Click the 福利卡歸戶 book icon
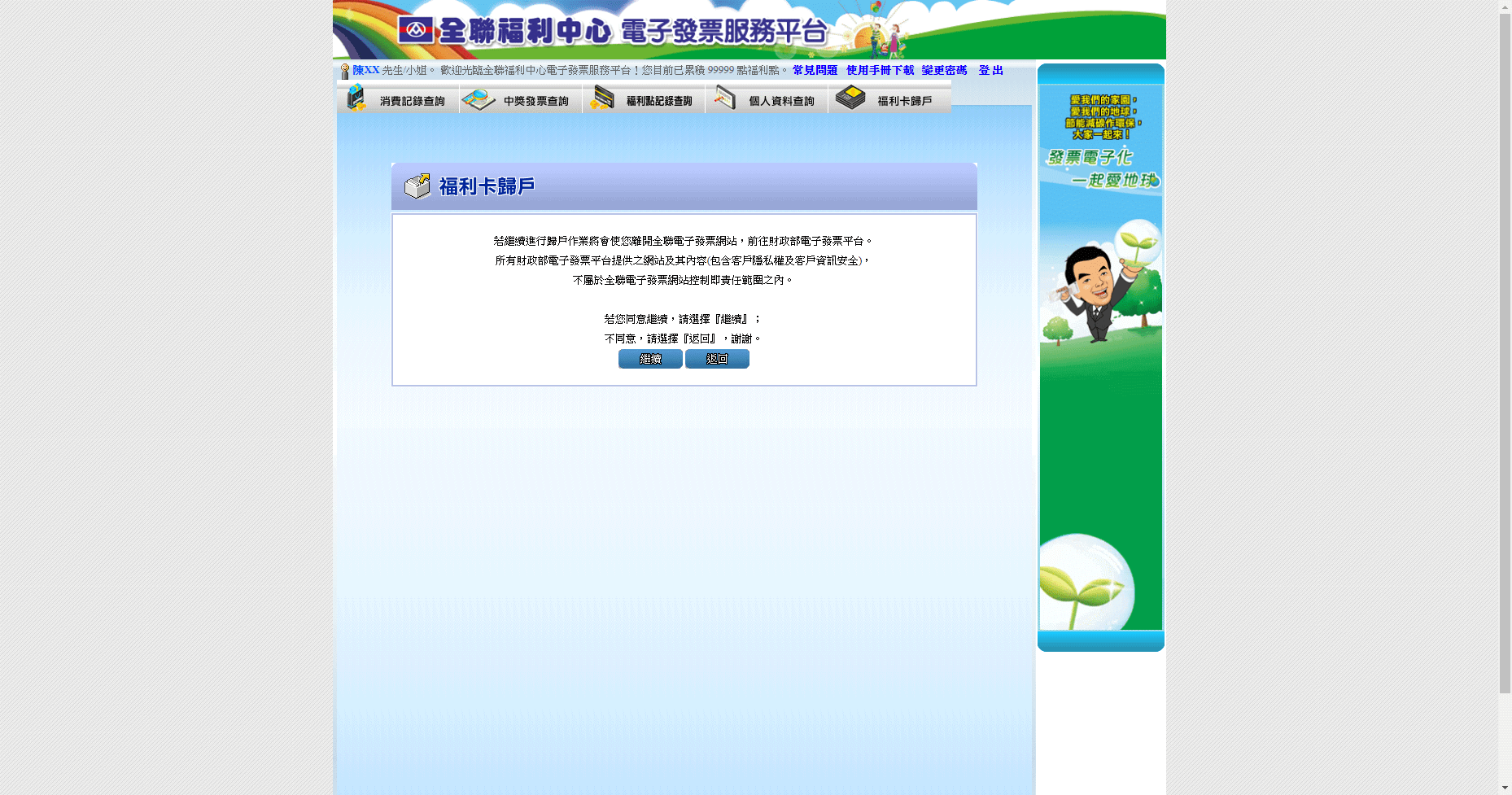The width and height of the screenshot is (1512, 795). [x=850, y=98]
